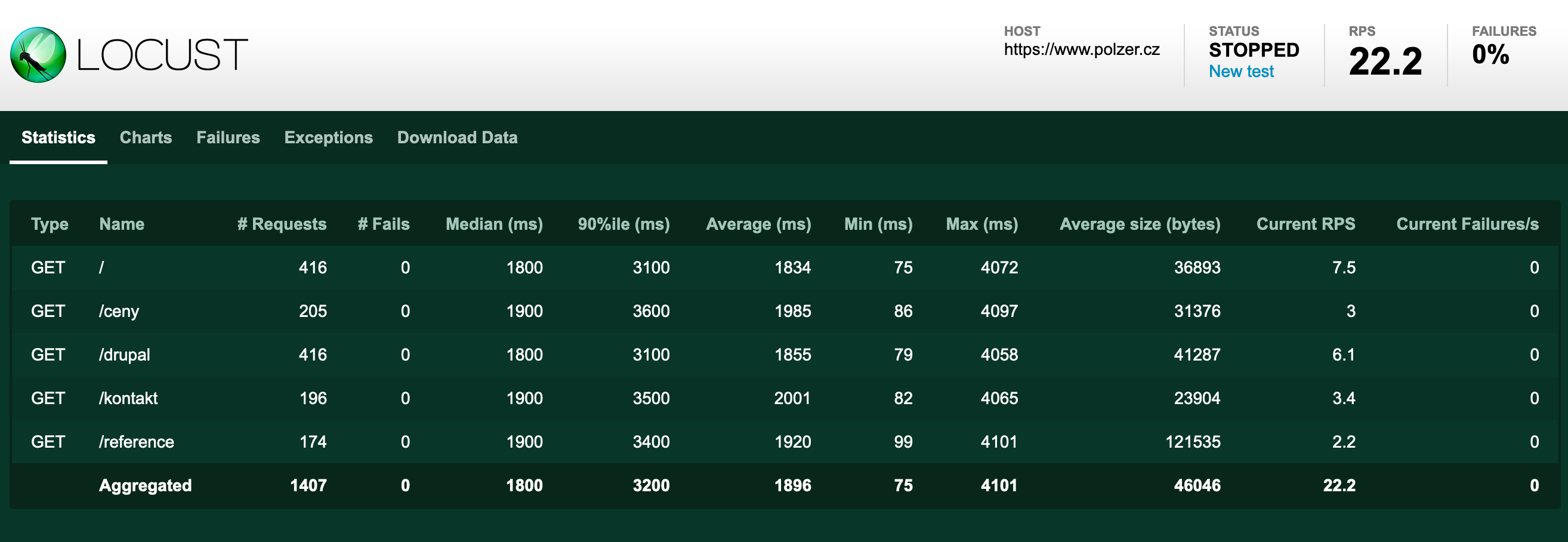This screenshot has width=1568, height=542.
Task: Click the host URL https://www.polzer.cz
Action: pyautogui.click(x=1082, y=50)
